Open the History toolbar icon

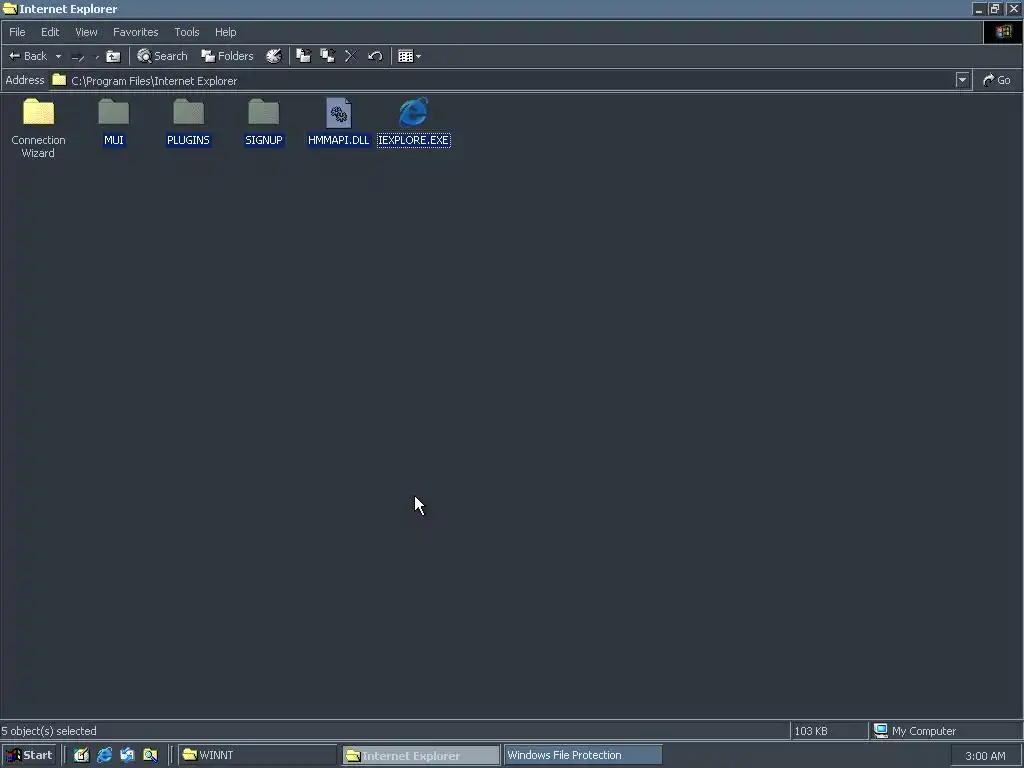pos(274,56)
